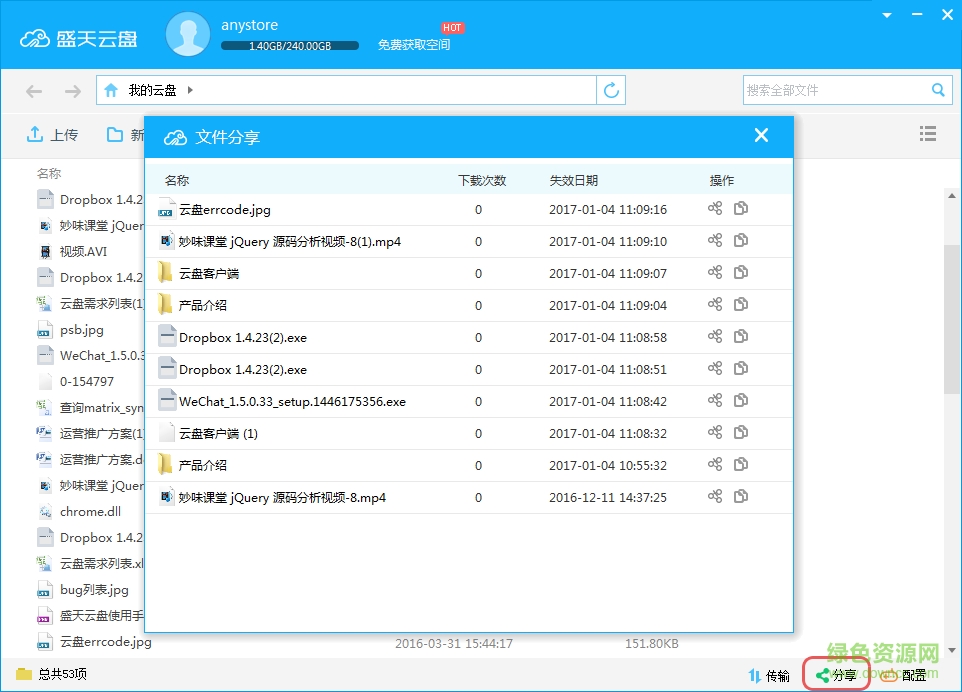This screenshot has height=692, width=962.
Task: Copy the share link for 云盘errcode.jpg
Action: tap(740, 209)
